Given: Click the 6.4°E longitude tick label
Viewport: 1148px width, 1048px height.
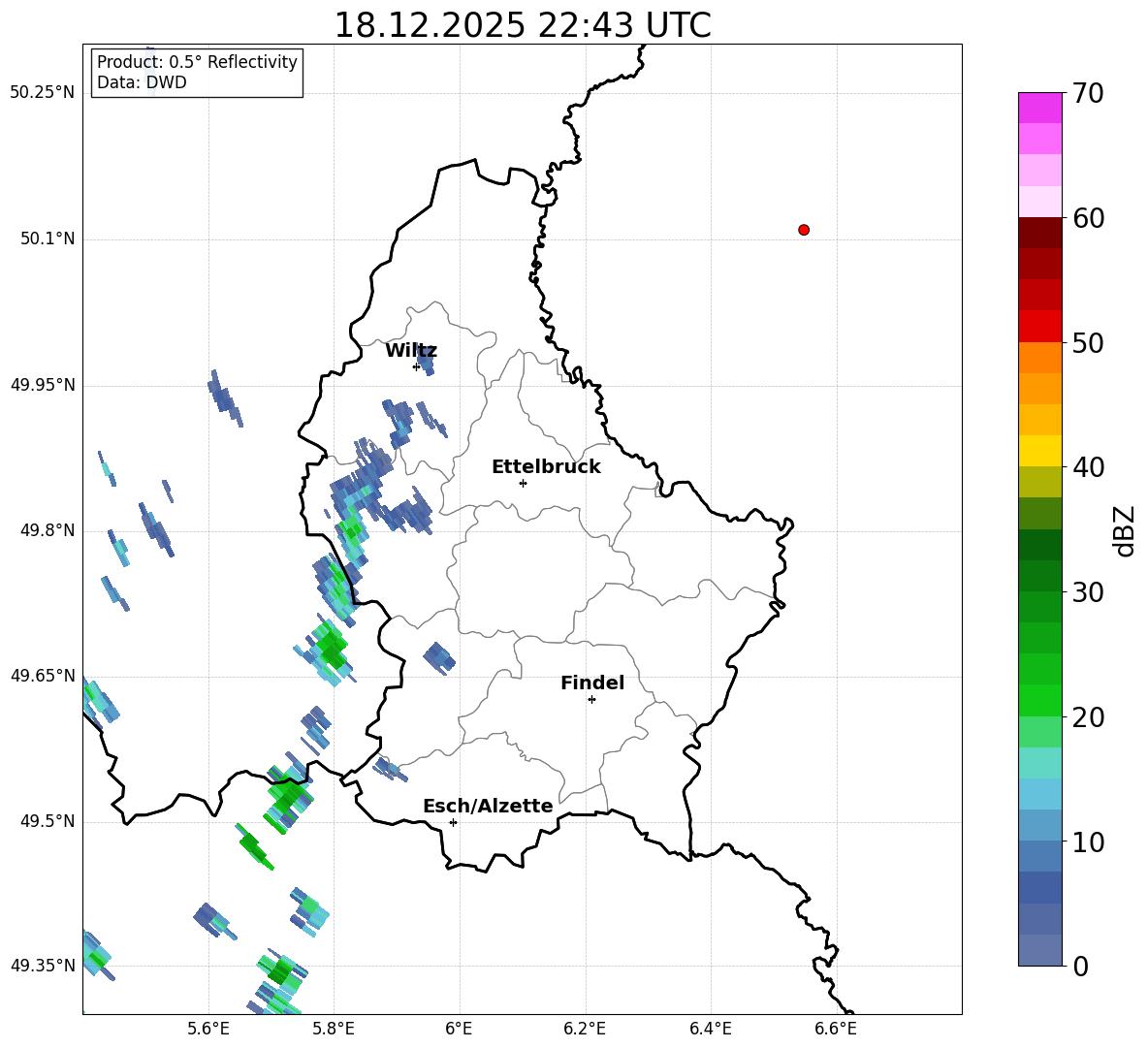Looking at the screenshot, I should [x=710, y=1029].
